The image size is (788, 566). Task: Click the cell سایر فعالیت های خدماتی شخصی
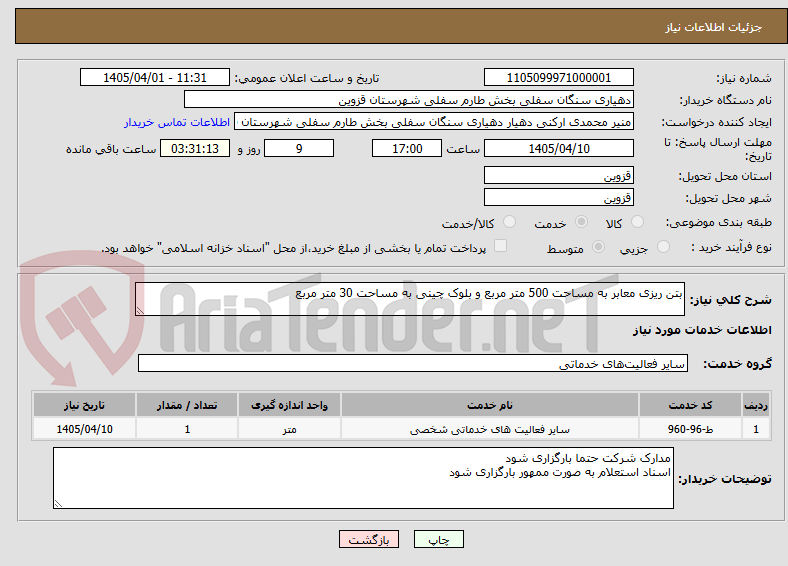[x=489, y=429]
